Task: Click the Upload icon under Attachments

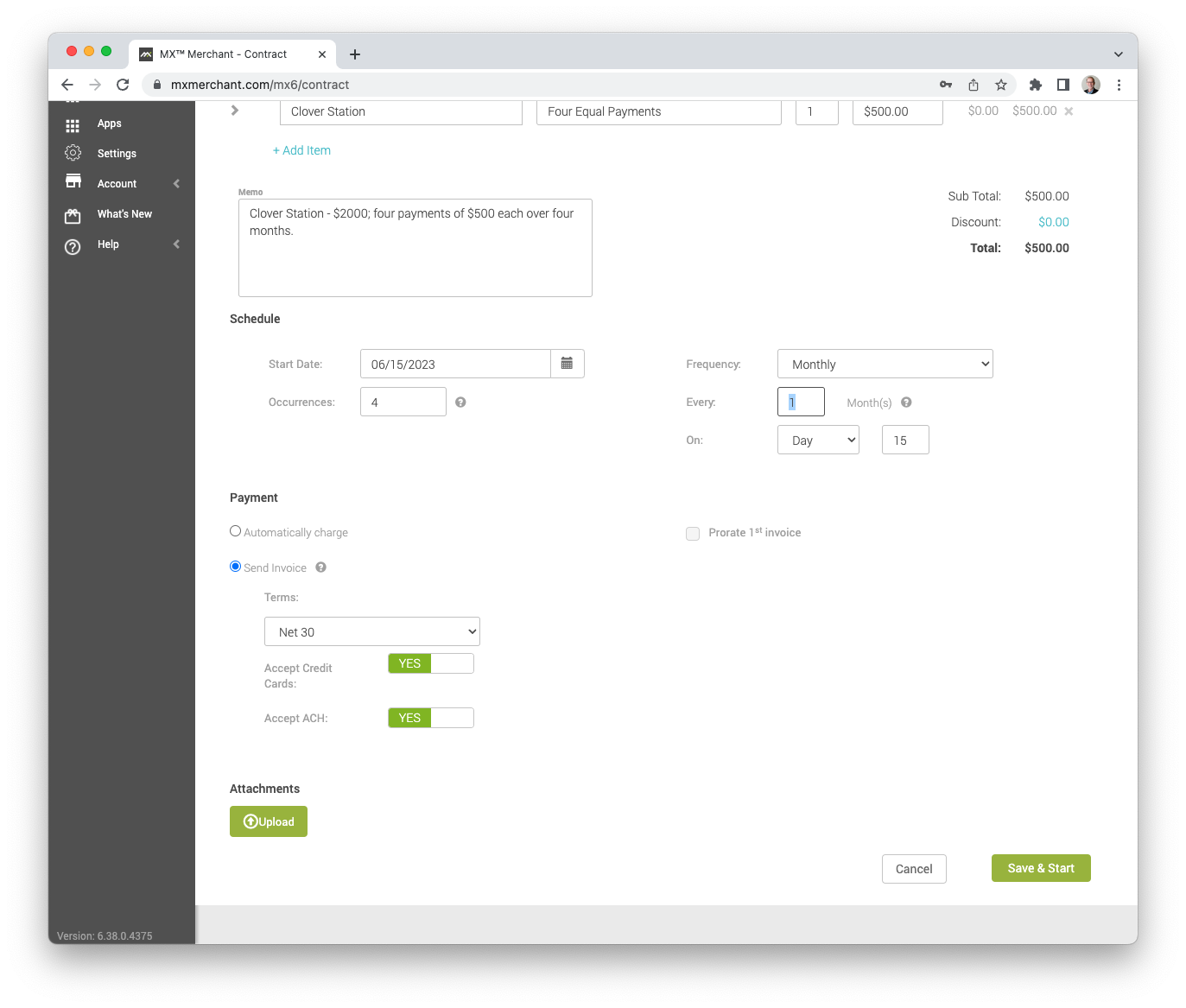Action: (251, 821)
